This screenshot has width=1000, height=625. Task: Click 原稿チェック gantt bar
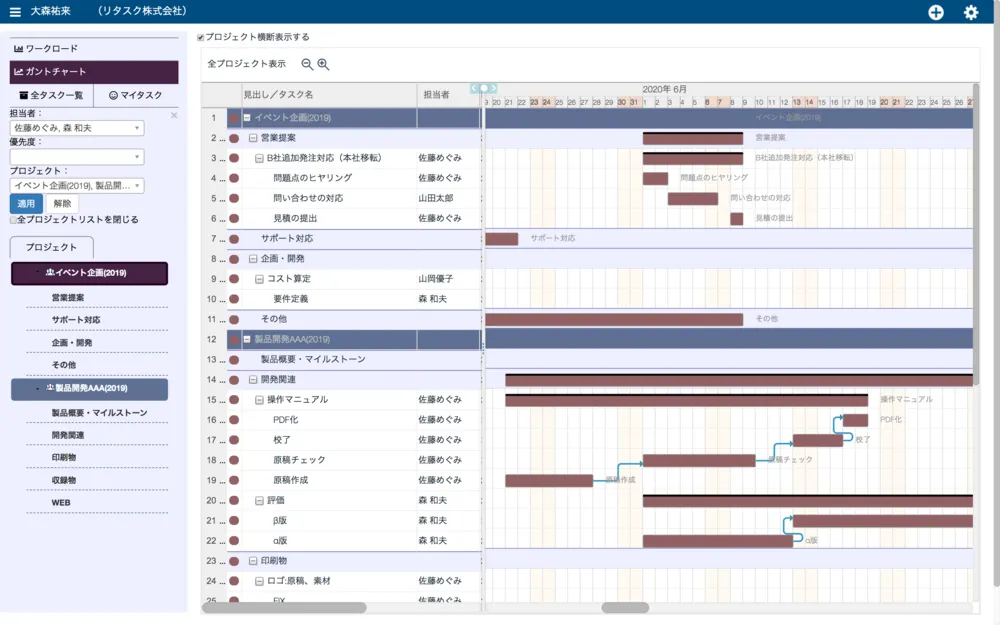[x=699, y=460]
